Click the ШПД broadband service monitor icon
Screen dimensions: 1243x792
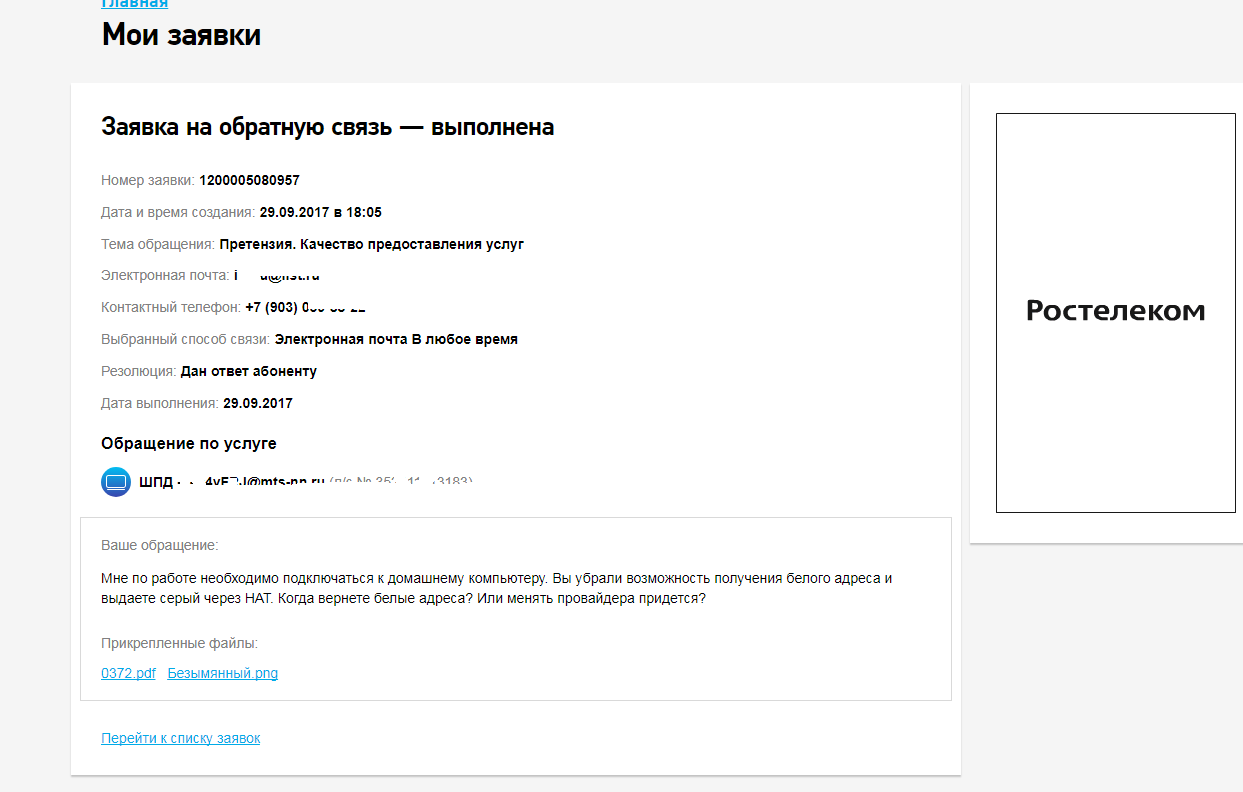(115, 482)
